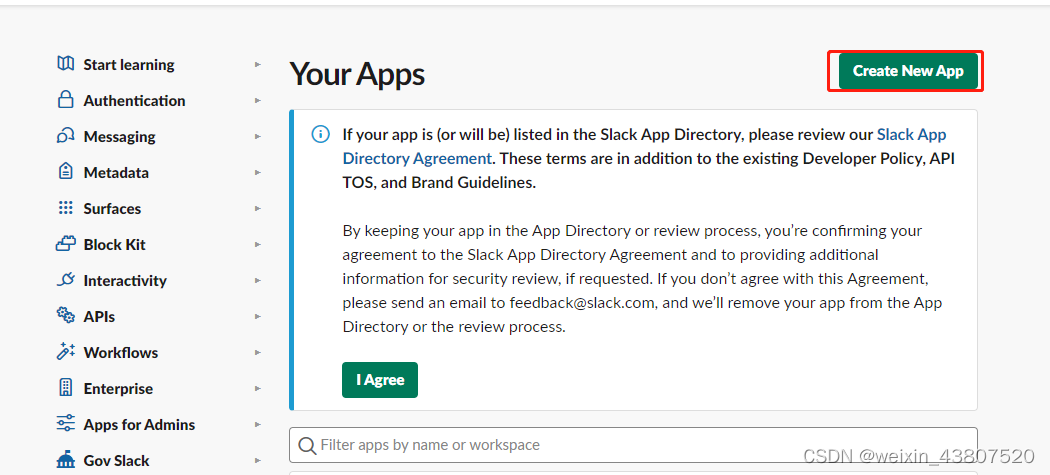Expand the Surfaces section arrow

(258, 208)
